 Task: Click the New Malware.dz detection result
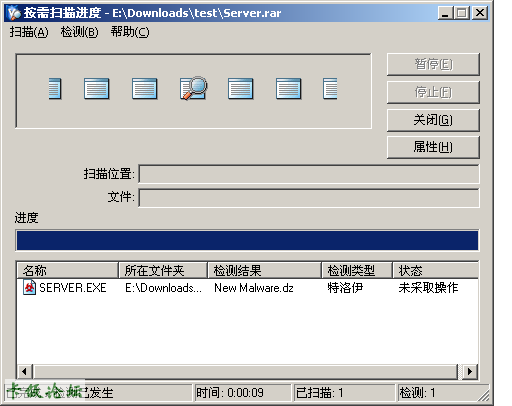(254, 288)
